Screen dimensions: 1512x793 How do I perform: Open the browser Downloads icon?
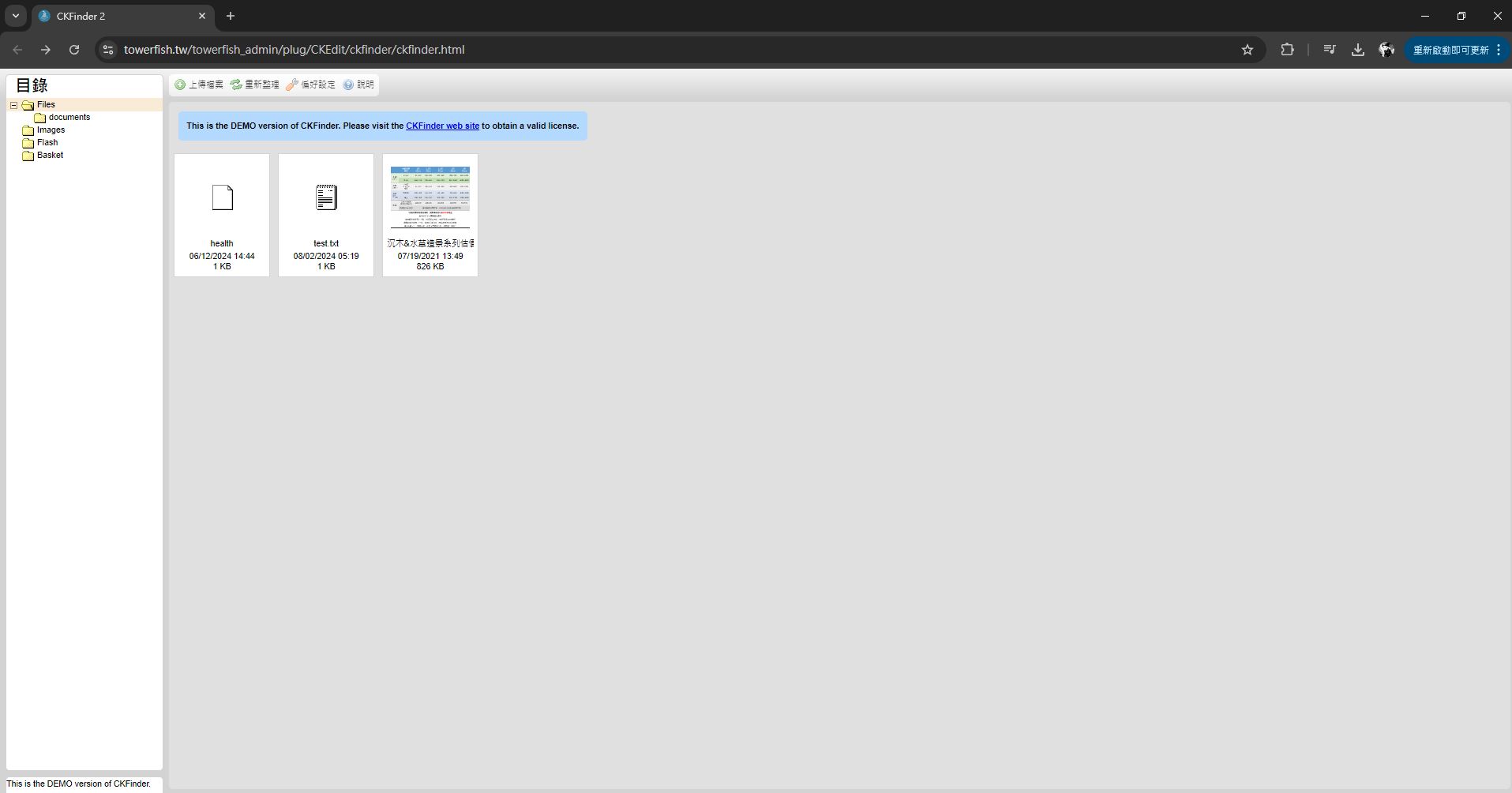(1358, 50)
